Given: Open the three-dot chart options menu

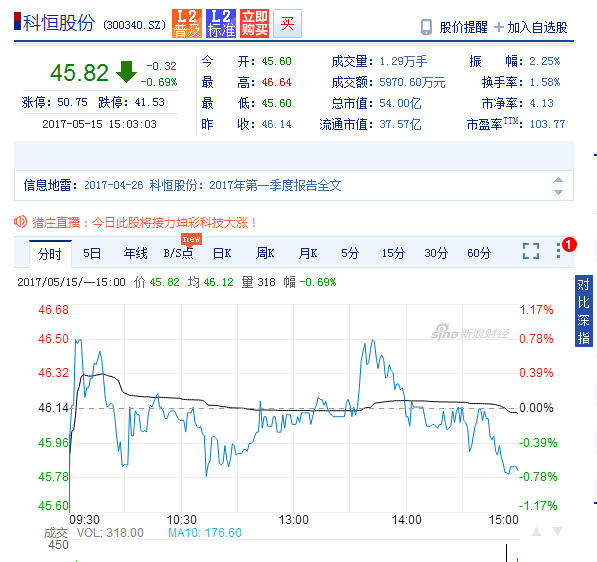Looking at the screenshot, I should (558, 251).
